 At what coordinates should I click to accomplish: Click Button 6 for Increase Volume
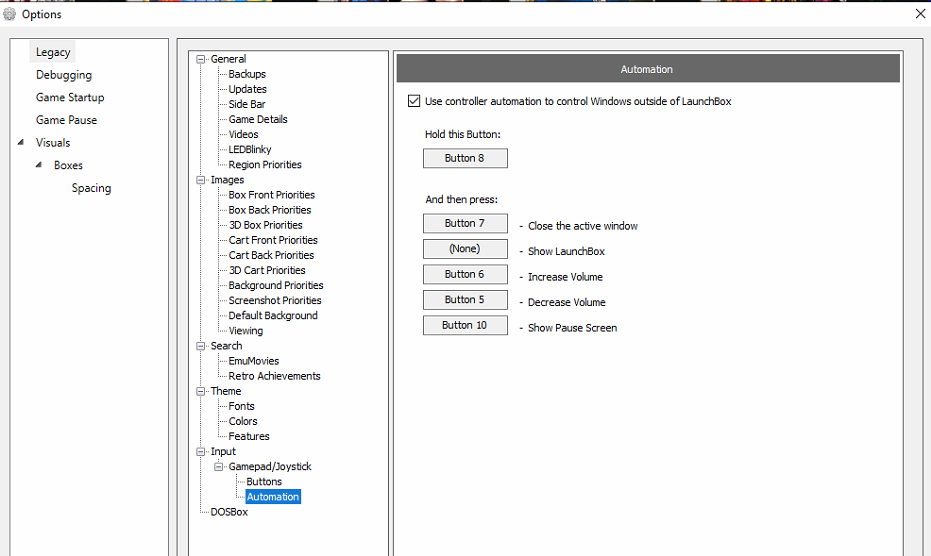click(465, 274)
